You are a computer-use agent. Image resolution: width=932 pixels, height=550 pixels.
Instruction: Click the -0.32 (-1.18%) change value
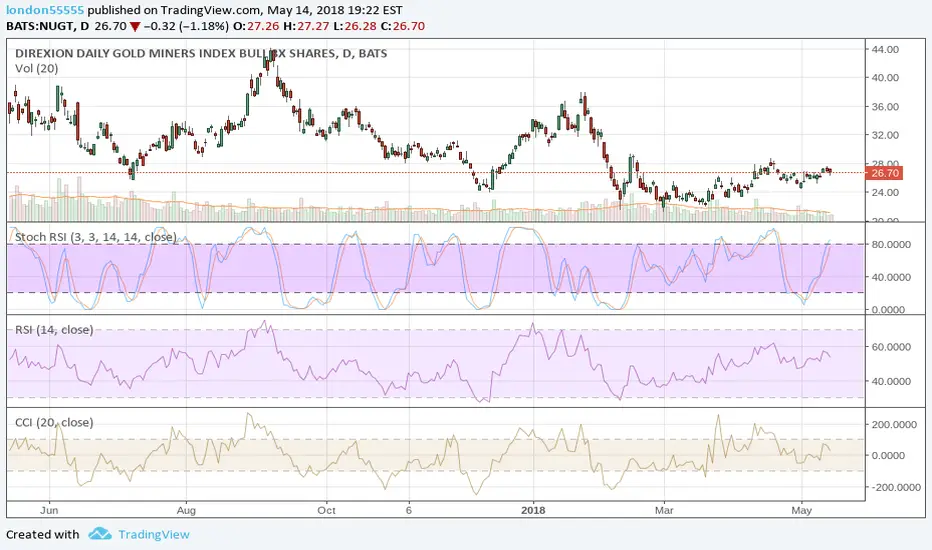(187, 26)
